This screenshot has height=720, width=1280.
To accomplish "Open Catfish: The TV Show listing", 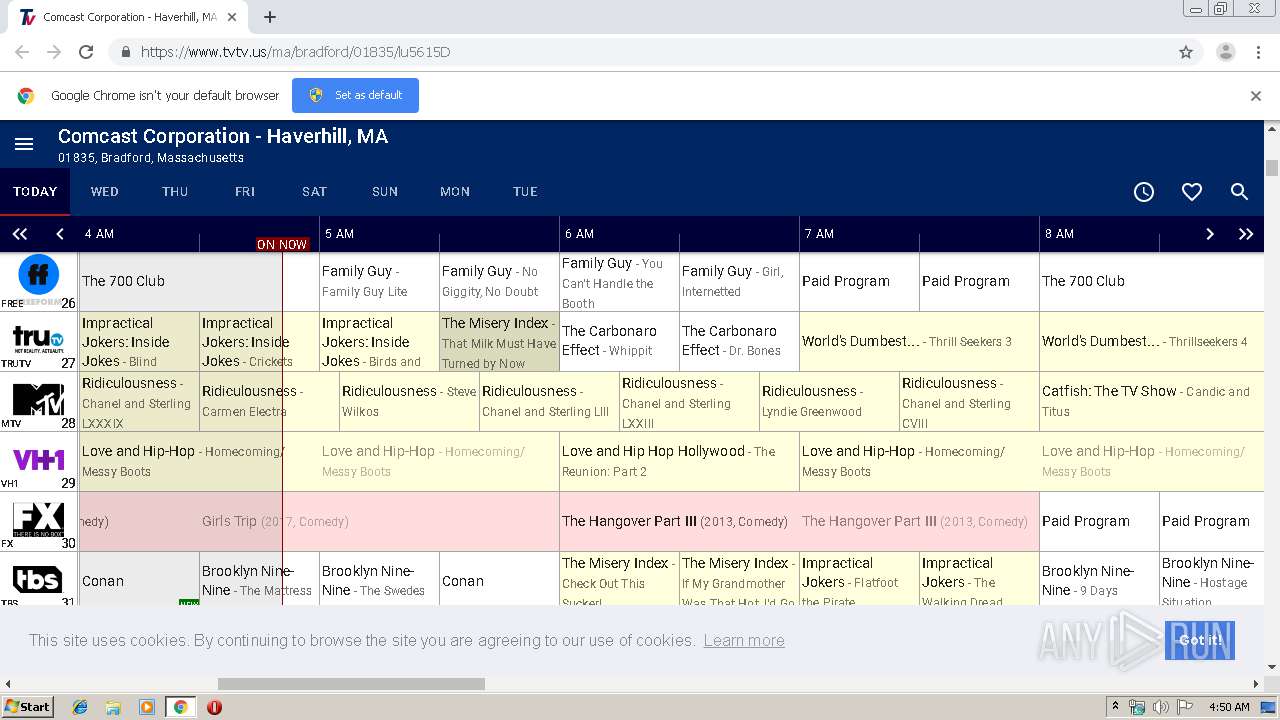I will pos(1152,401).
